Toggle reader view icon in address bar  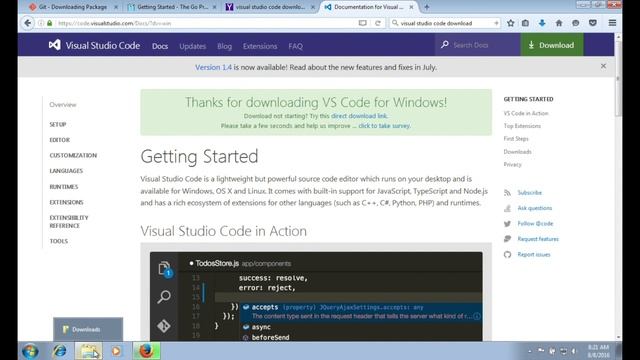click(362, 23)
